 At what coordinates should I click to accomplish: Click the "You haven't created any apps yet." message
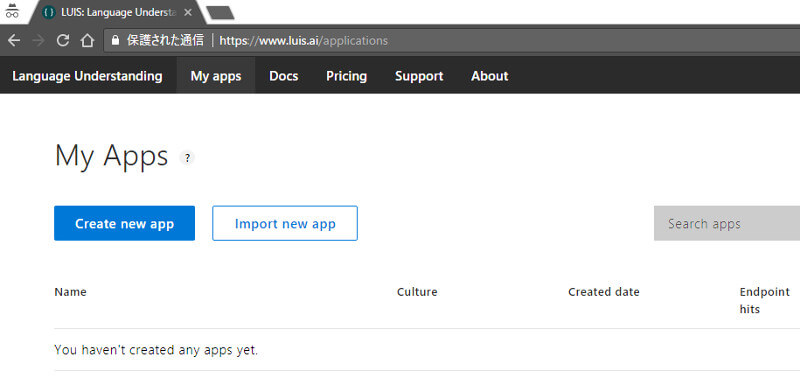point(156,350)
